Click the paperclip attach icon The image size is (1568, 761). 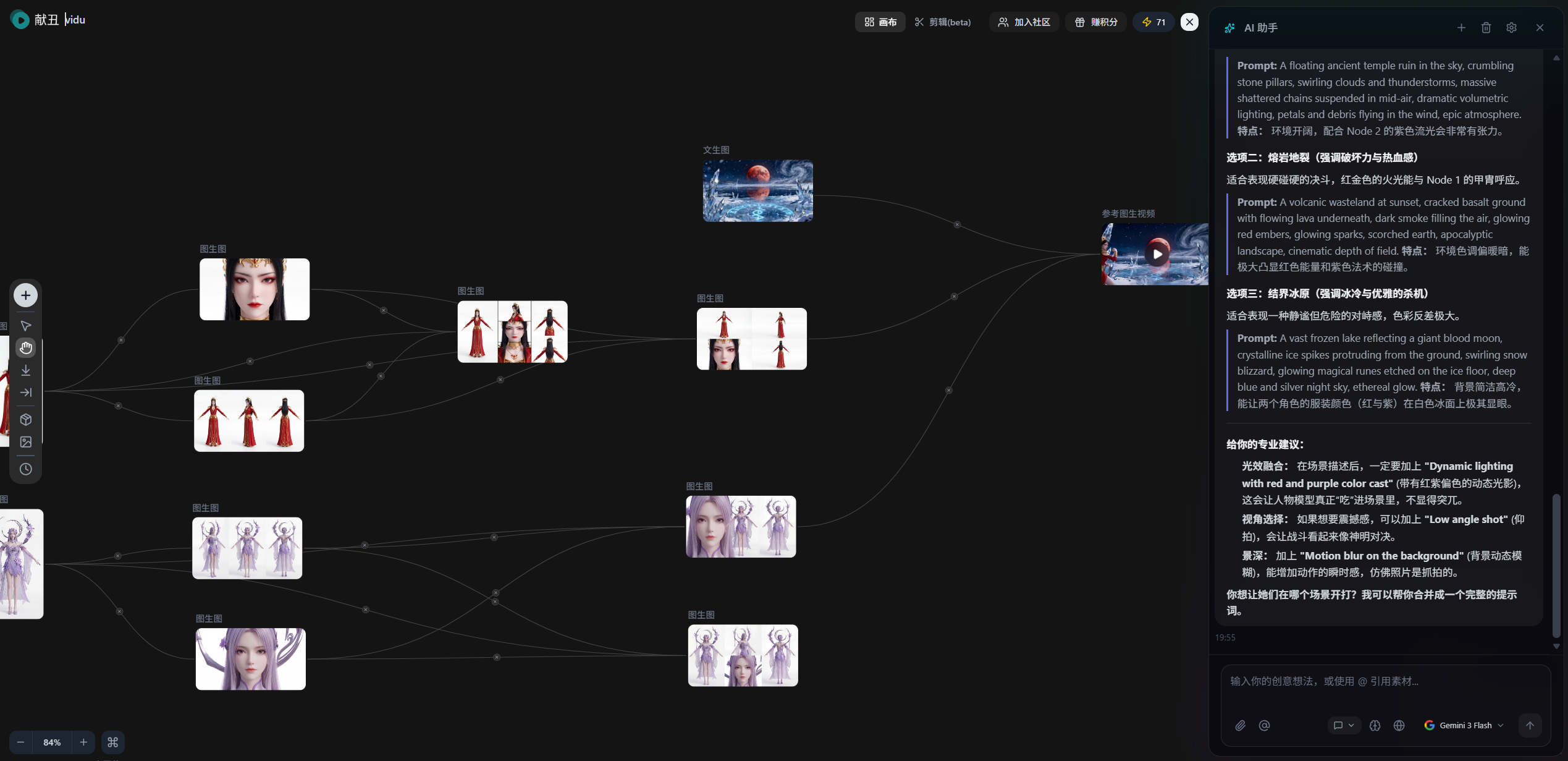point(1240,726)
